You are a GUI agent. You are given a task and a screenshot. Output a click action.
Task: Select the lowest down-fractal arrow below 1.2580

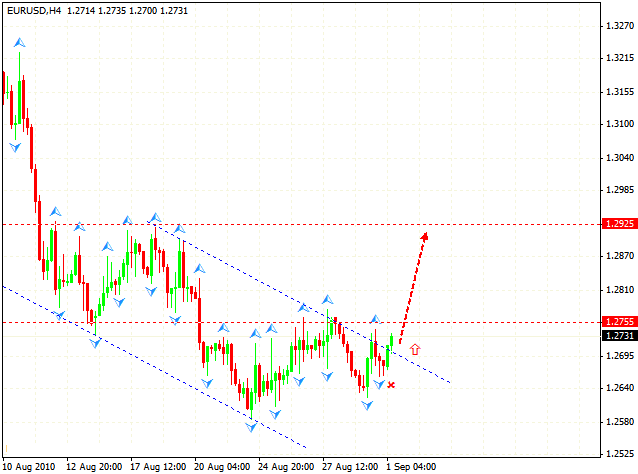point(251,427)
